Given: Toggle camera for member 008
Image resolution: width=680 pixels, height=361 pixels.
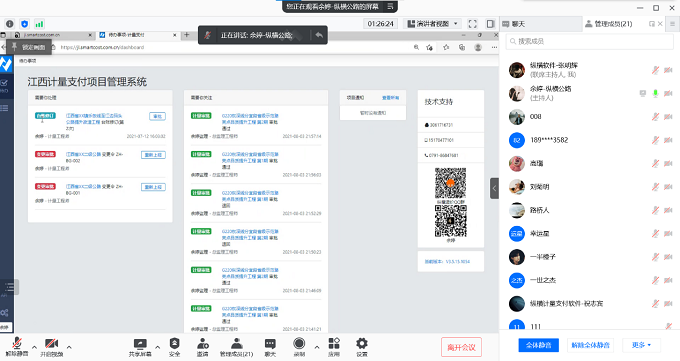Looking at the screenshot, I should (x=668, y=117).
